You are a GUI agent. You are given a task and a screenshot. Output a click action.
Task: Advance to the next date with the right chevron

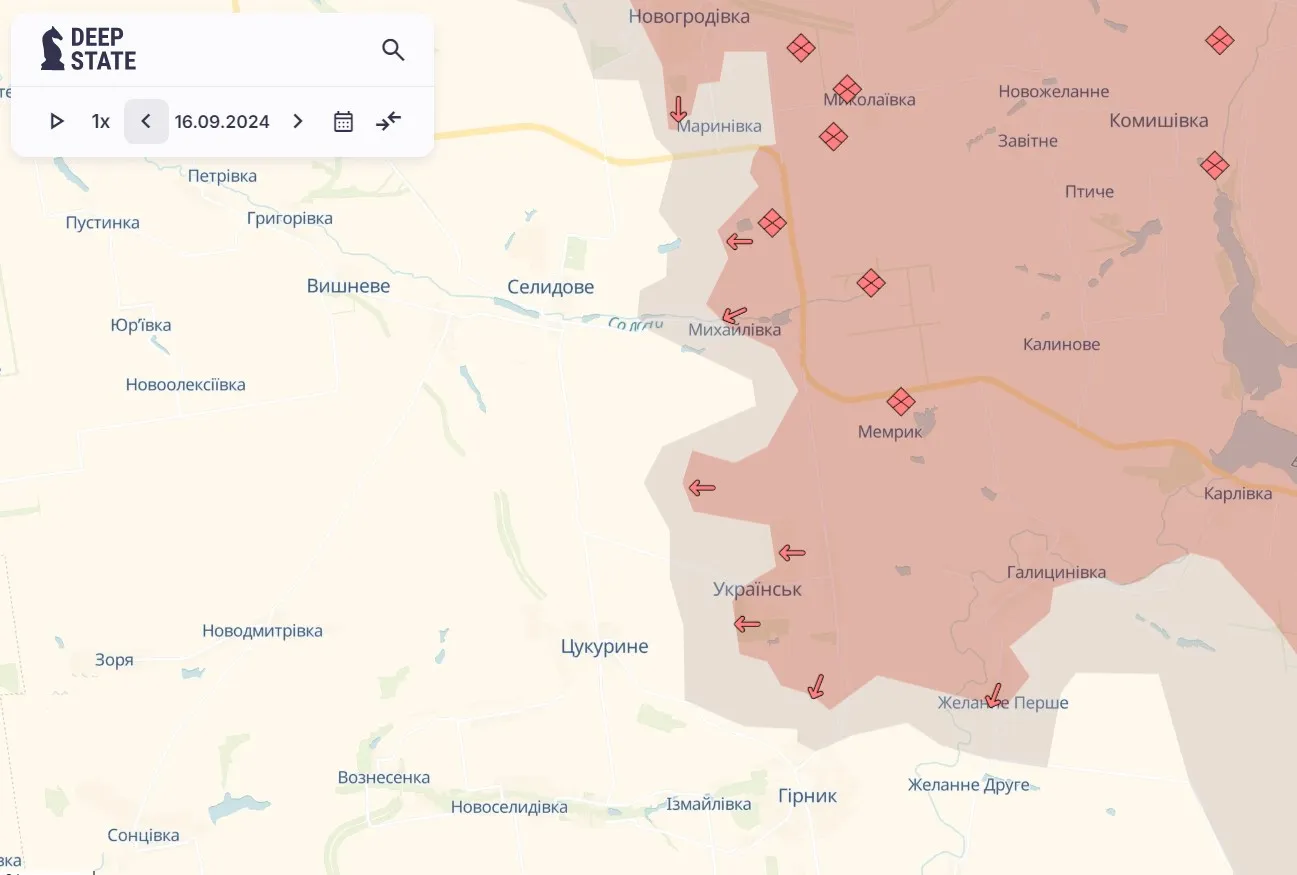(x=297, y=121)
